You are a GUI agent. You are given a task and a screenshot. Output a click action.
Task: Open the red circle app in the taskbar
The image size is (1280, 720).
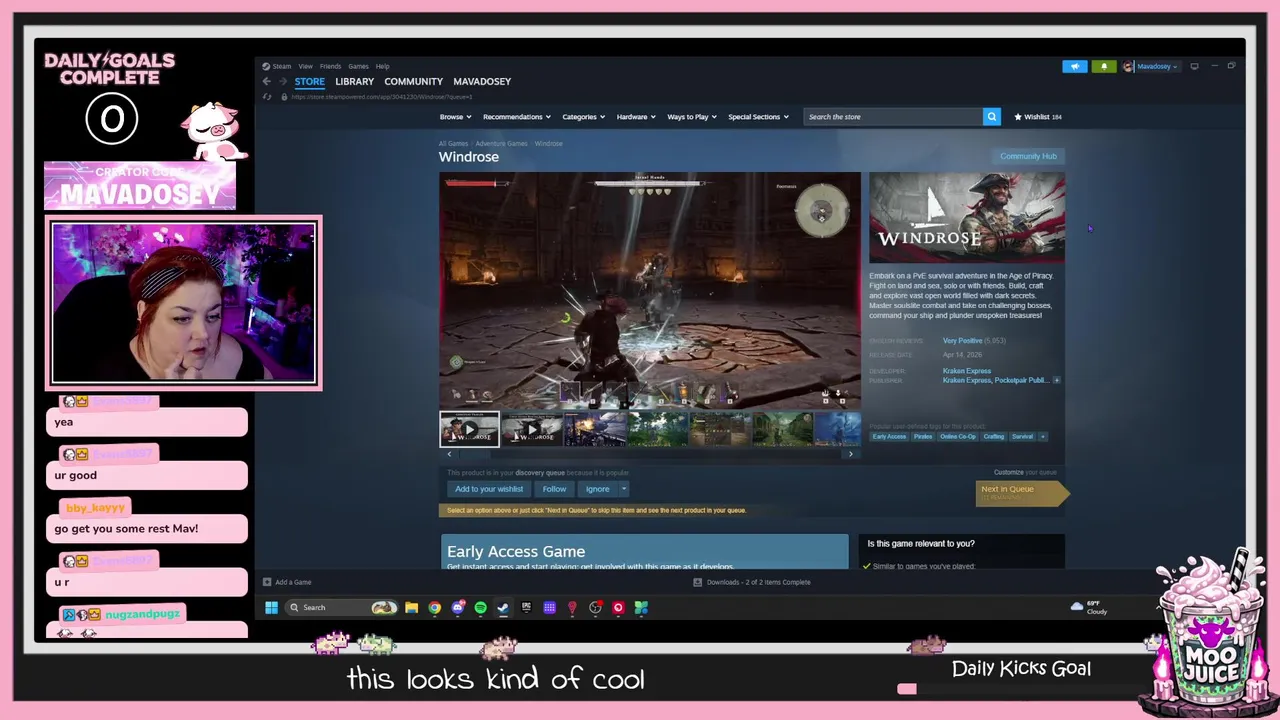click(618, 607)
